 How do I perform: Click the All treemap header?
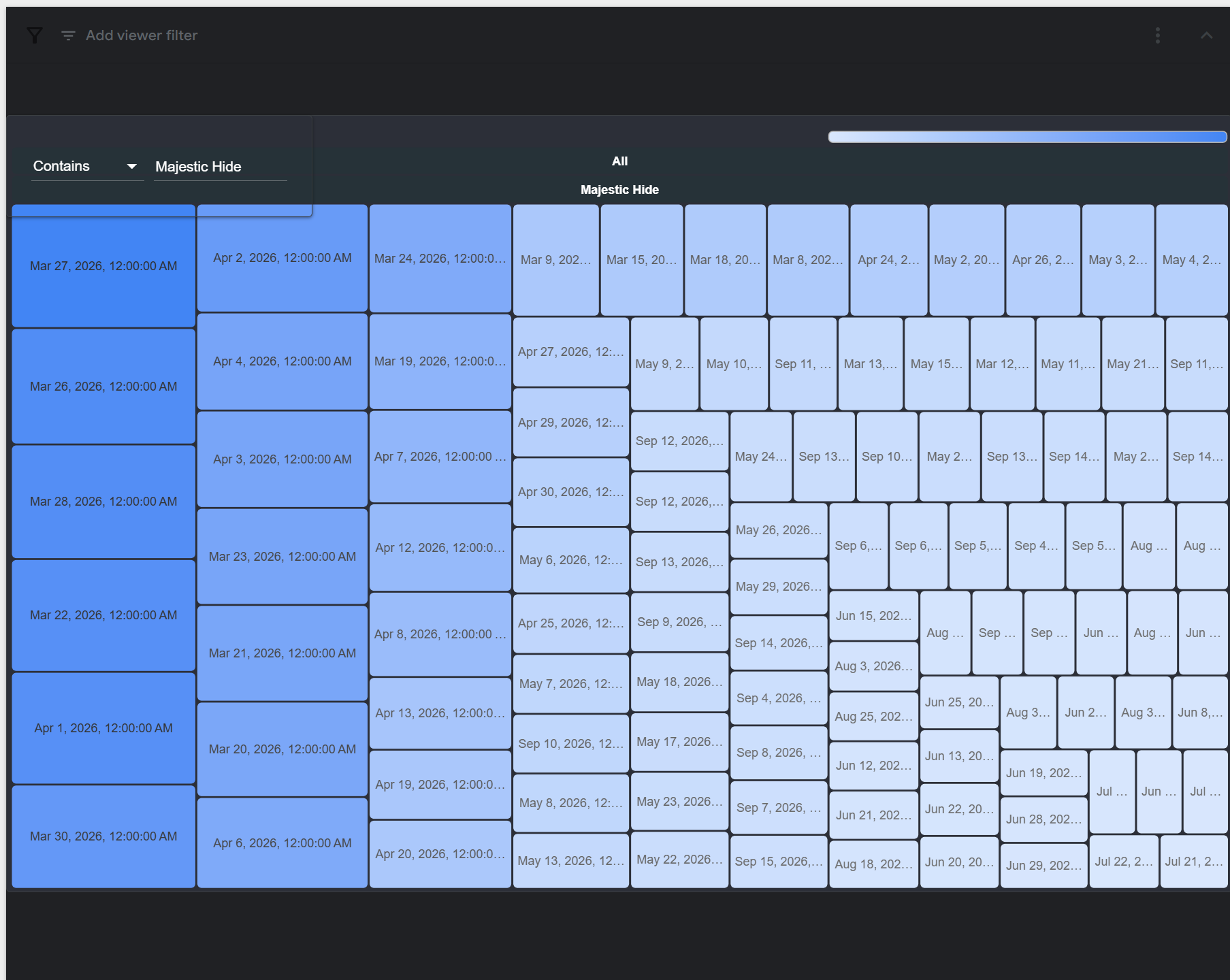(619, 161)
